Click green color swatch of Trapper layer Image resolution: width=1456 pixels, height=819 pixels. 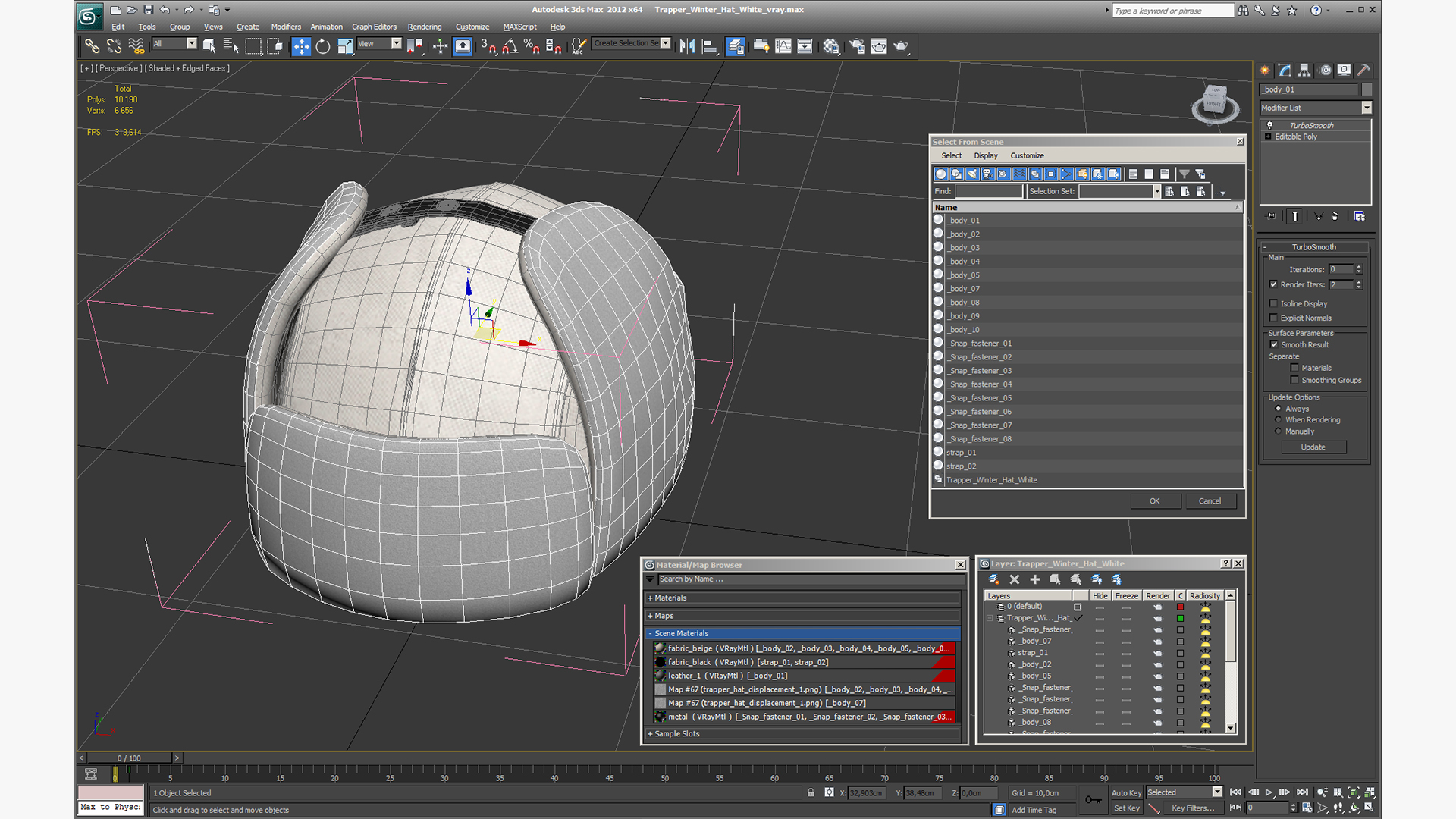1180,618
